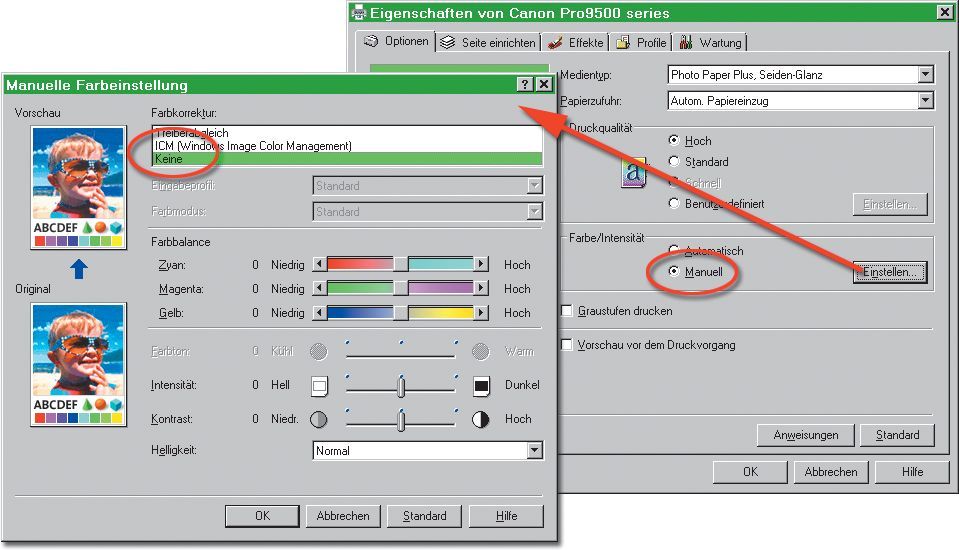Click the disabled Einstellen button beside Benutzerdefiniert

tap(890, 204)
